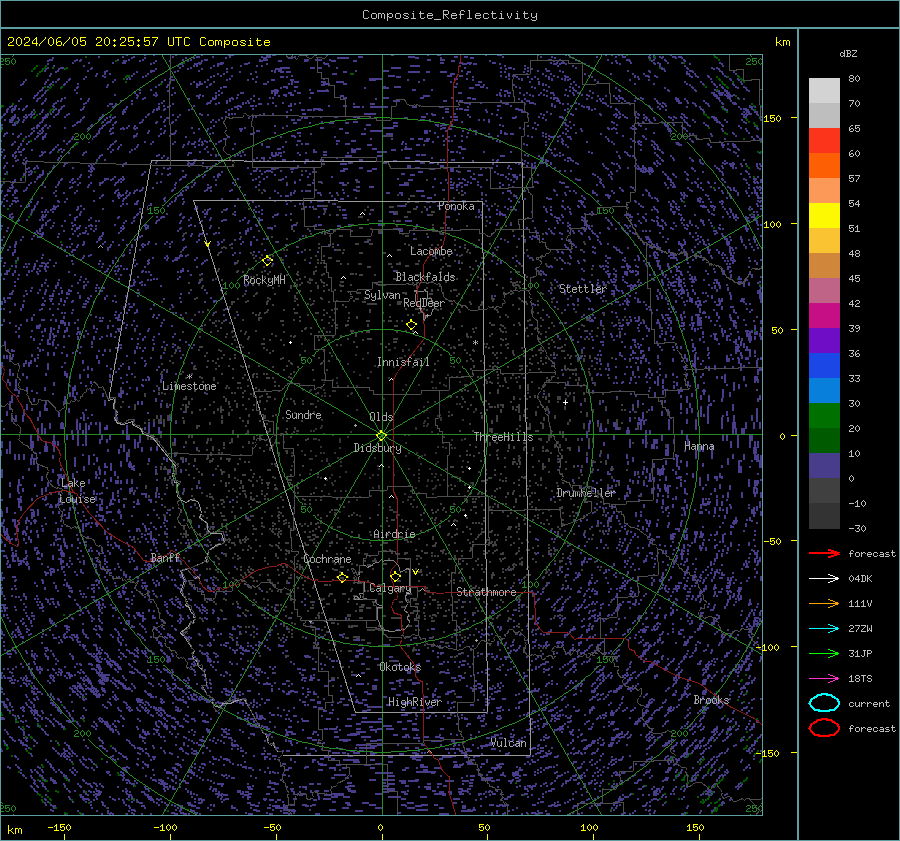Click the yellow diamond marker below Cochrane
900x841 pixels.
(x=343, y=577)
